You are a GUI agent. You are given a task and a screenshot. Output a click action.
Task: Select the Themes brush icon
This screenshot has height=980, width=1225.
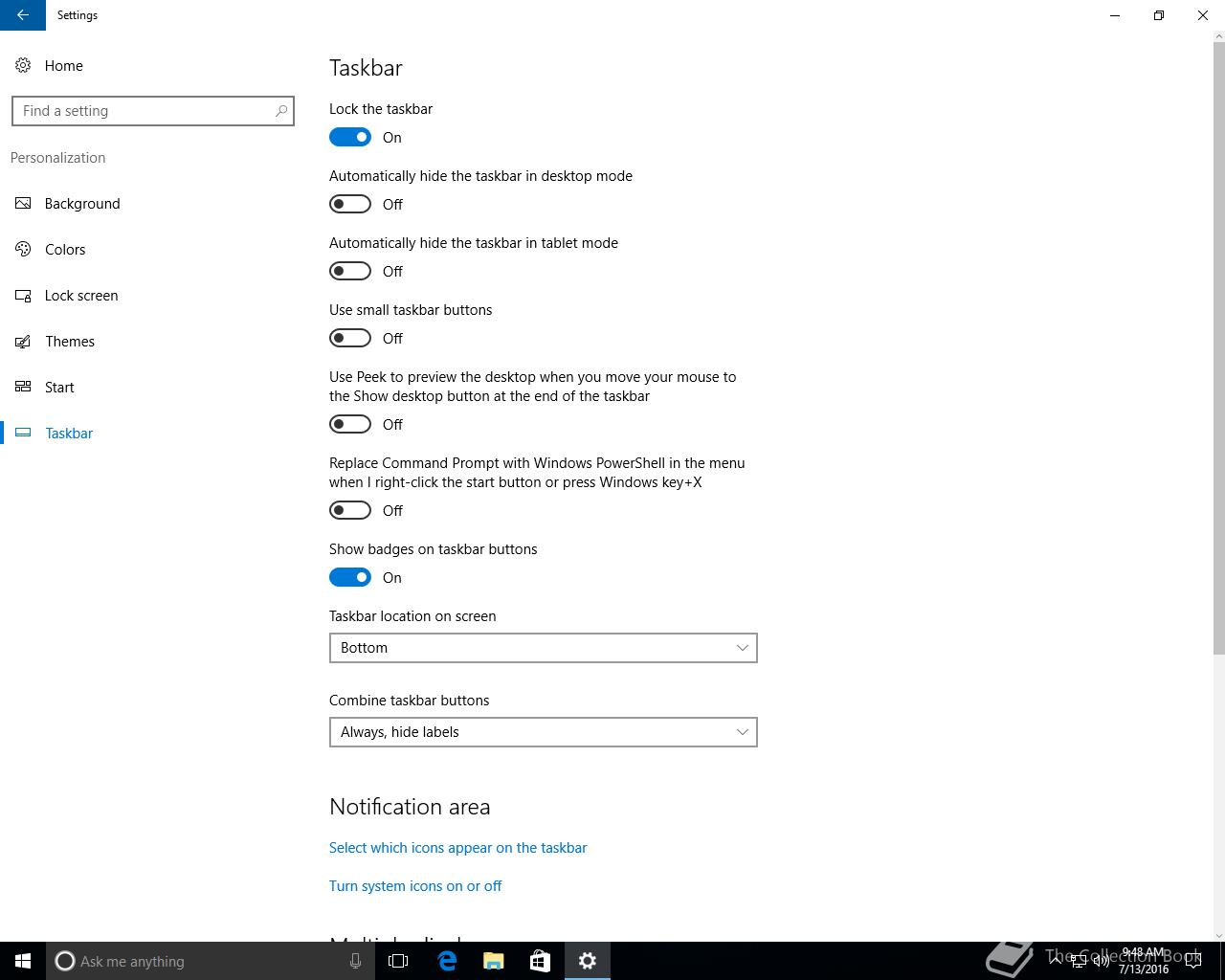pyautogui.click(x=23, y=342)
